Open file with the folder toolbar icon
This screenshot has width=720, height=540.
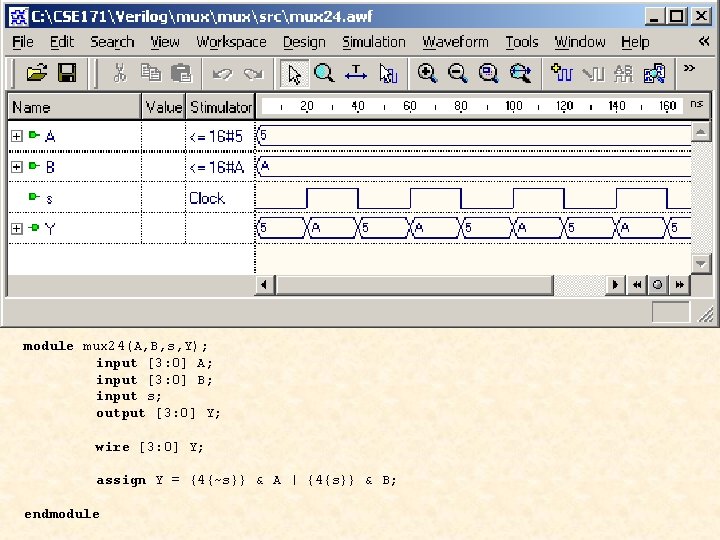(x=37, y=73)
